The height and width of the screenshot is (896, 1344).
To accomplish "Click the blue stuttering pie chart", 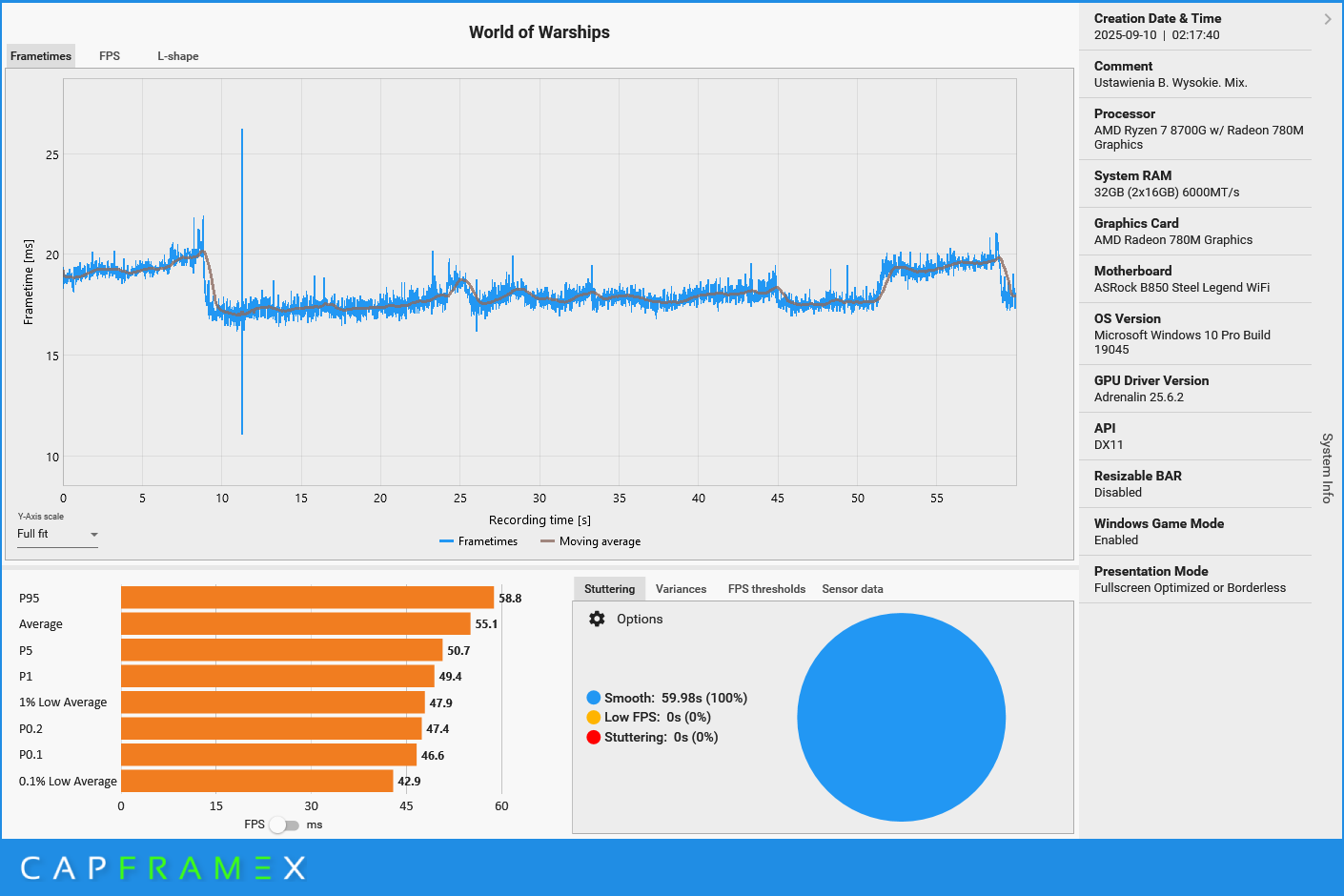I will [901, 717].
